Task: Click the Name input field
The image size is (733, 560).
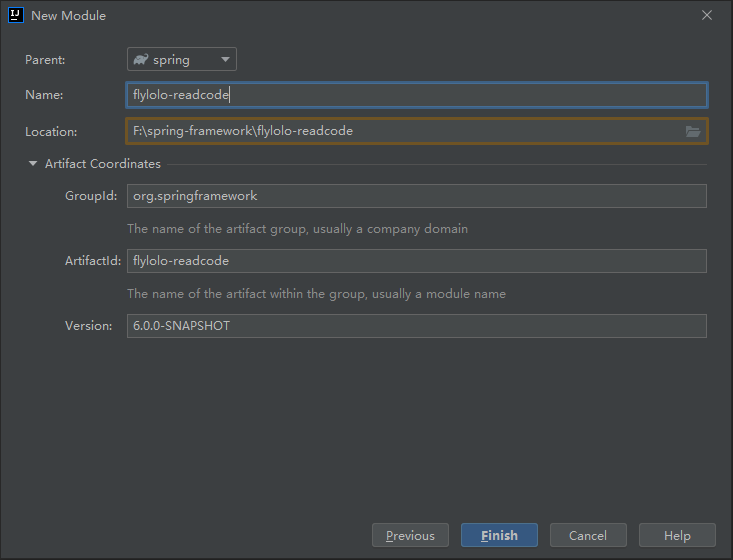Action: (417, 95)
